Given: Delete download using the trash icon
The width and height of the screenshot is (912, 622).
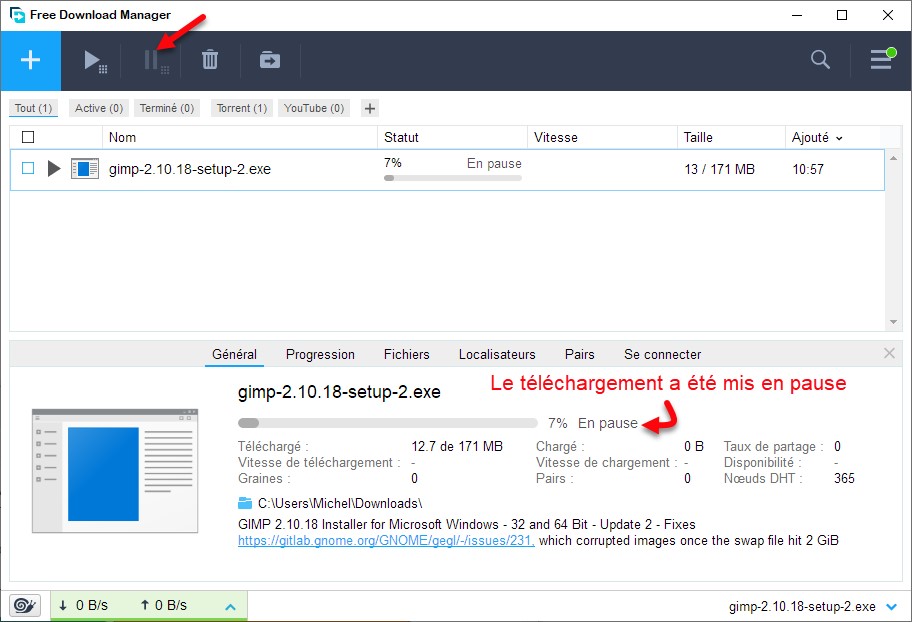Looking at the screenshot, I should pyautogui.click(x=210, y=60).
